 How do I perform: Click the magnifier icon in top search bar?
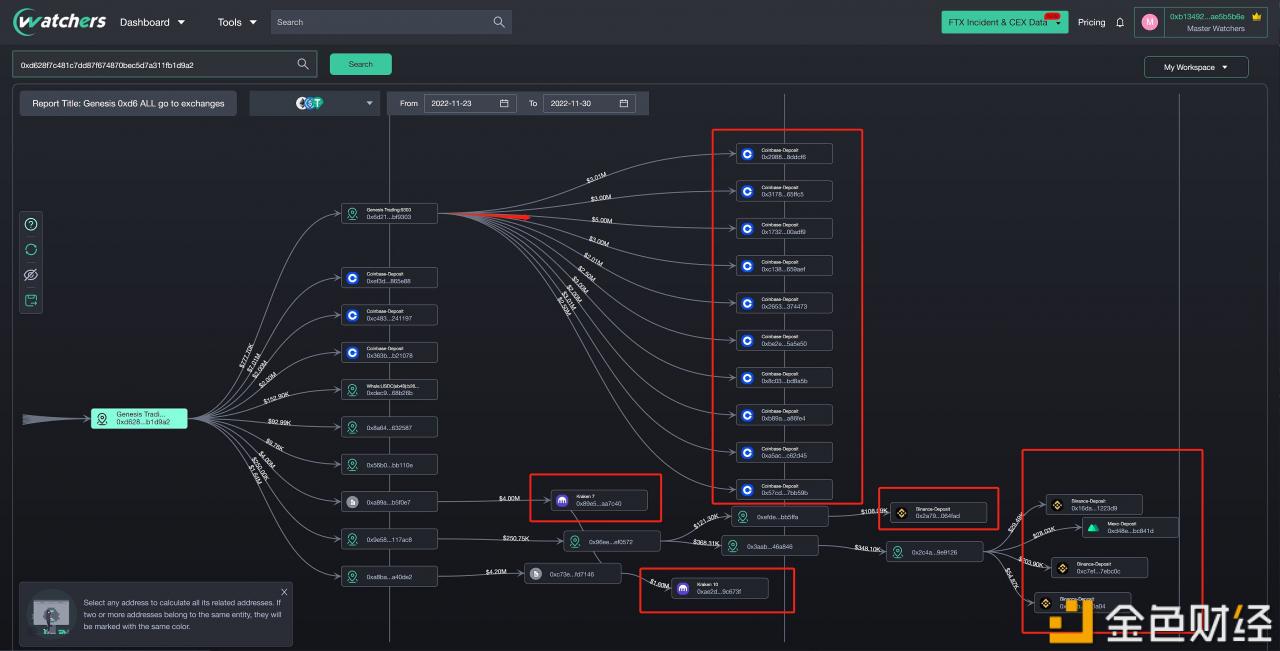click(499, 22)
